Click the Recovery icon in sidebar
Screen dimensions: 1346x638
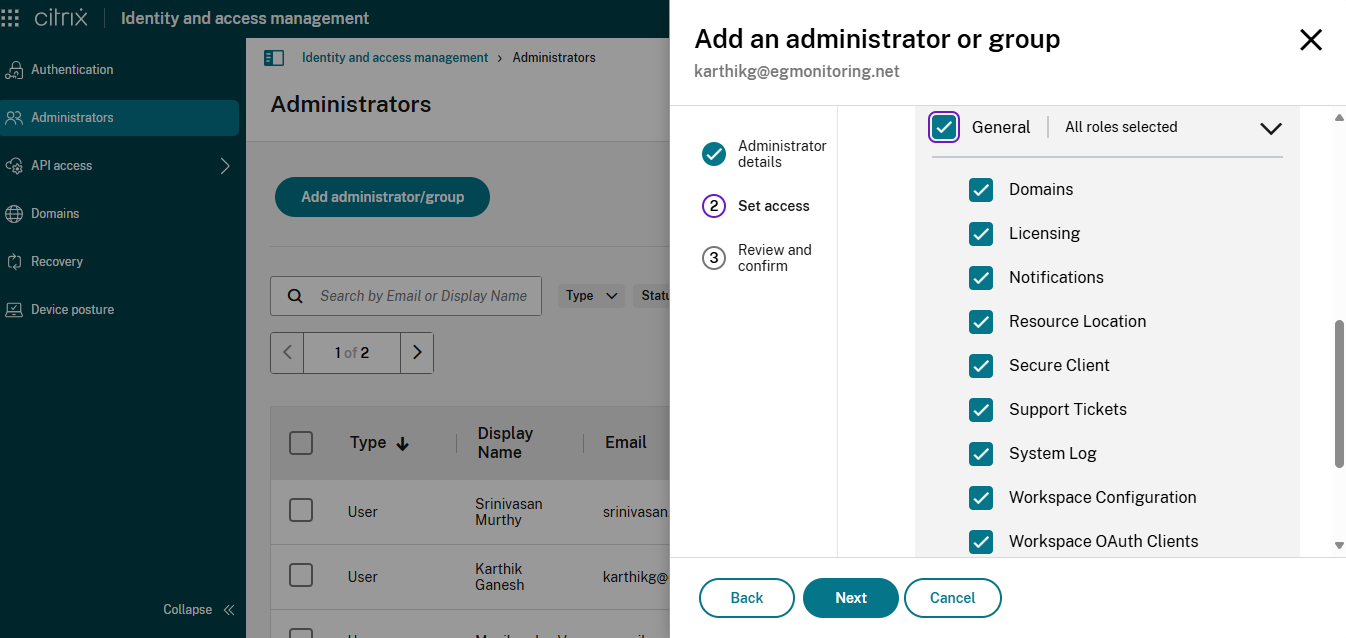(x=14, y=262)
